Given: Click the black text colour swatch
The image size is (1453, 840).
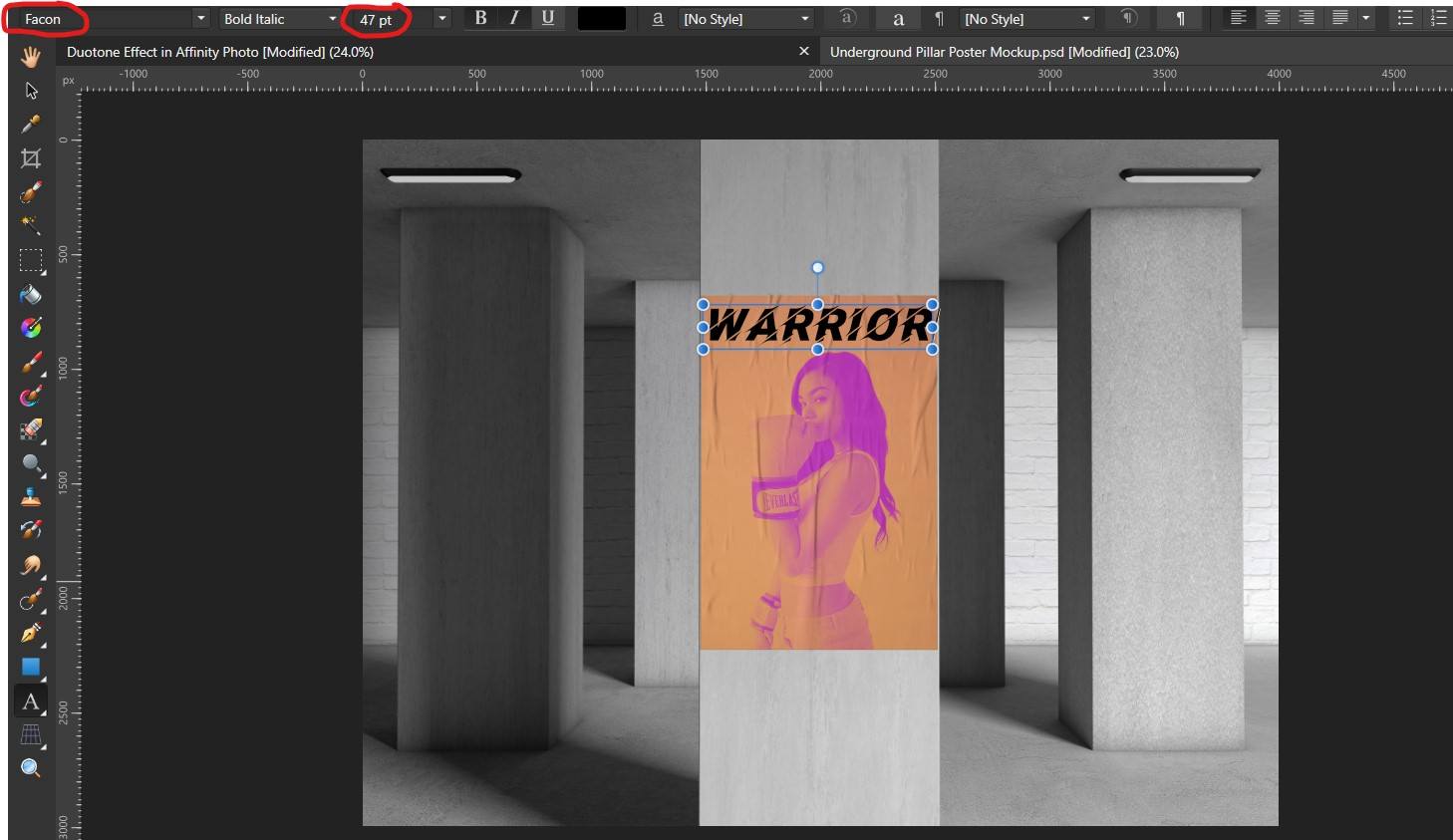Looking at the screenshot, I should tap(602, 17).
